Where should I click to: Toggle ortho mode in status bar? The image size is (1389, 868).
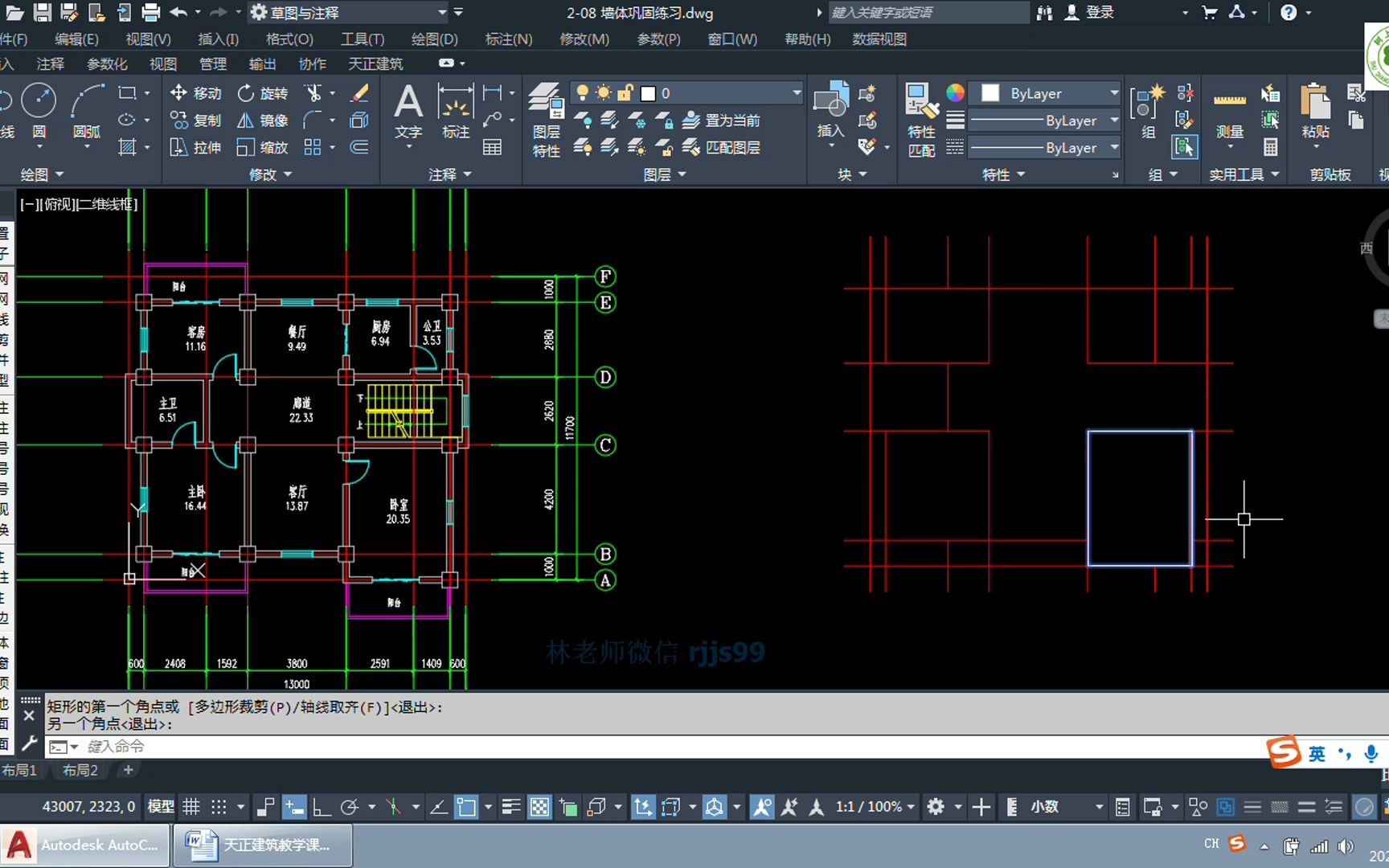pyautogui.click(x=322, y=806)
